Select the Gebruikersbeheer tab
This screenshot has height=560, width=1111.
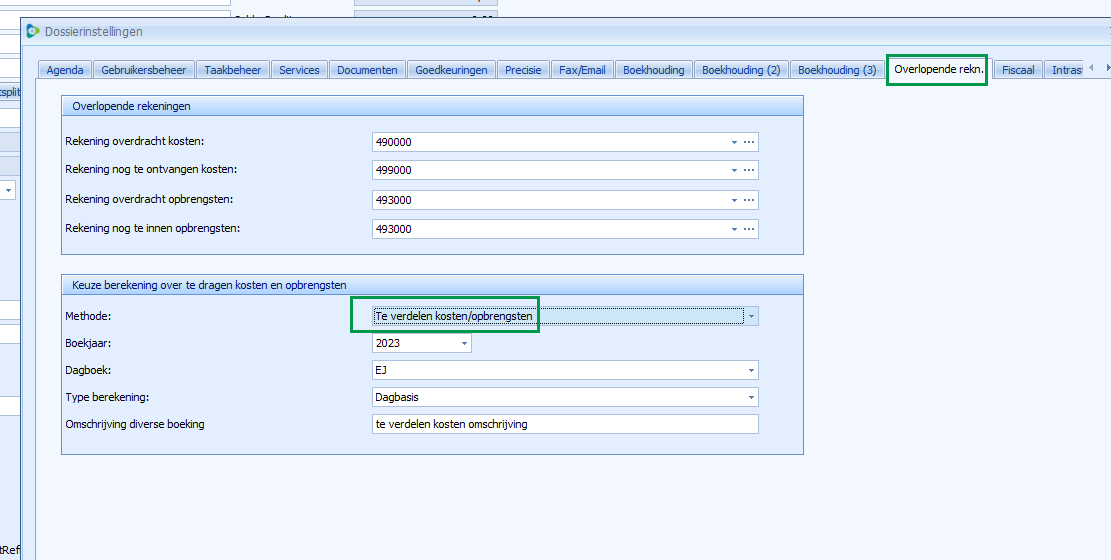[x=144, y=70]
